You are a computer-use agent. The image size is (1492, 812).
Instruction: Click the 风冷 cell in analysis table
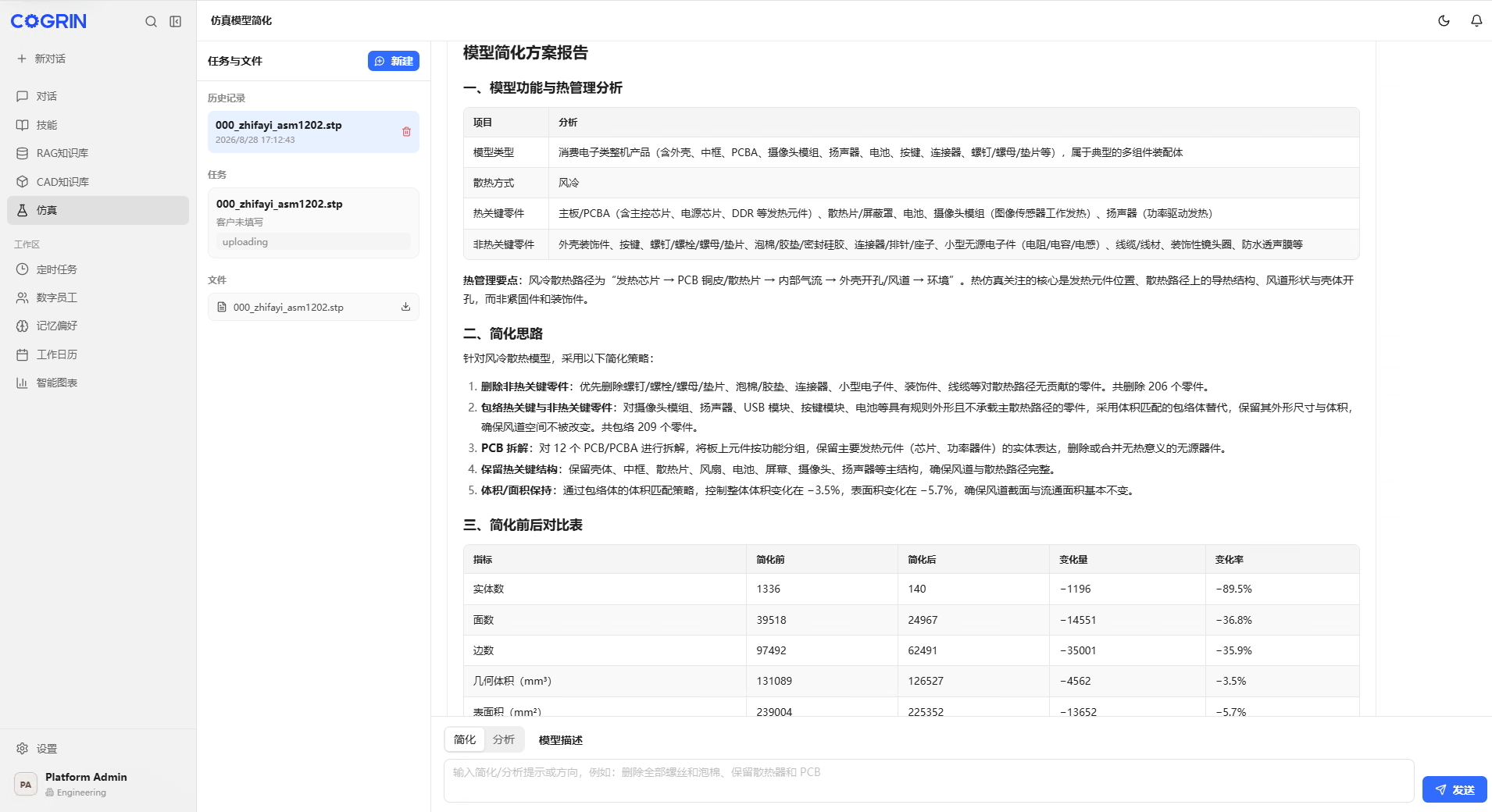[954, 183]
